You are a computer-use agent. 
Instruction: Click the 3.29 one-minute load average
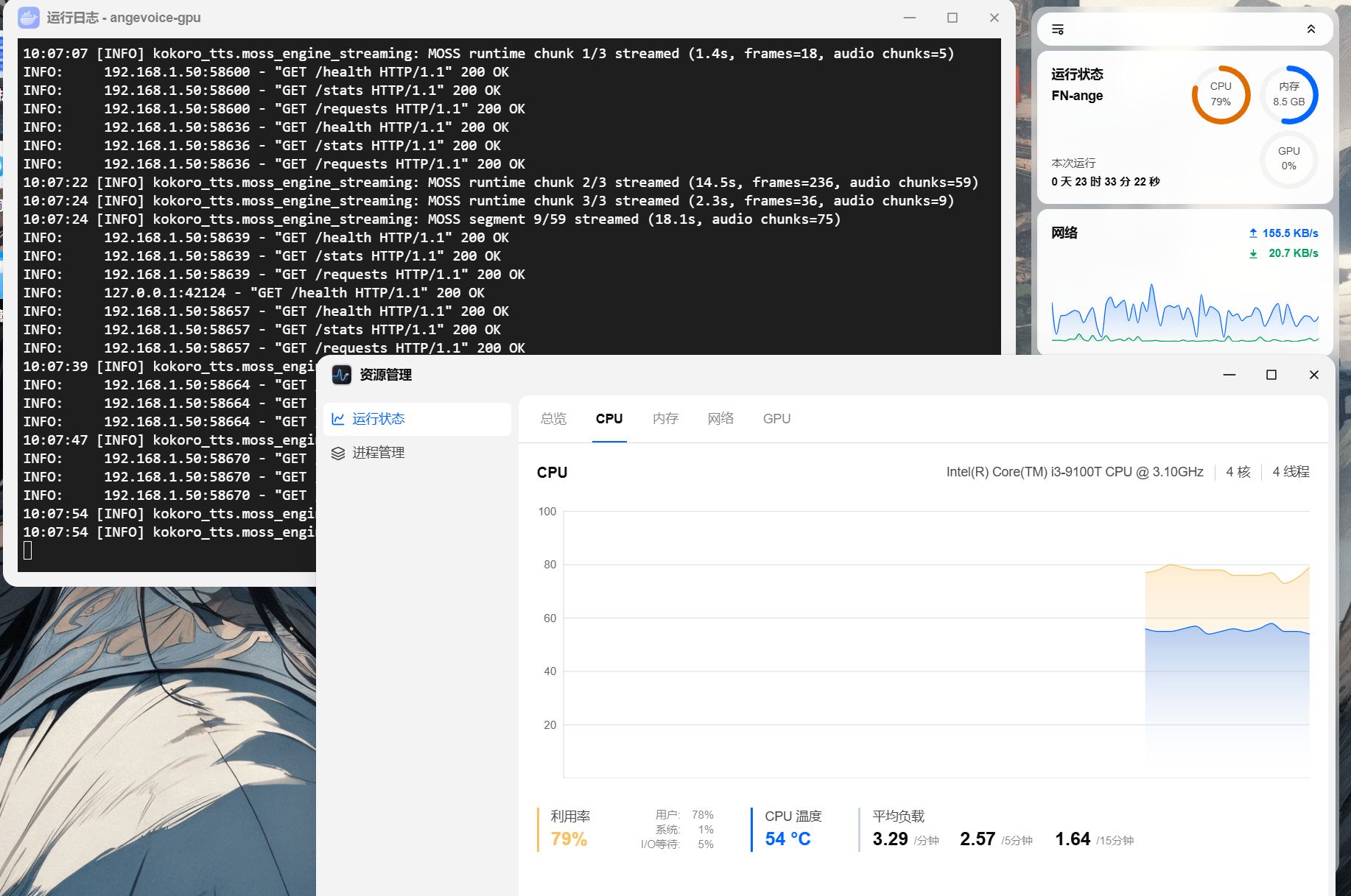[890, 839]
